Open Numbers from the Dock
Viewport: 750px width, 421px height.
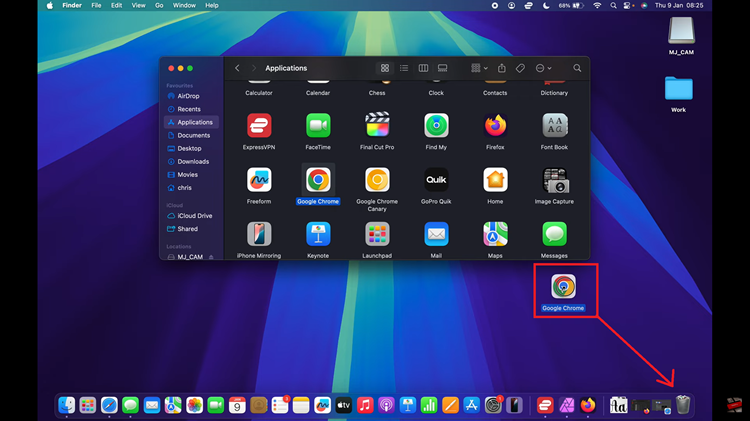[429, 405]
